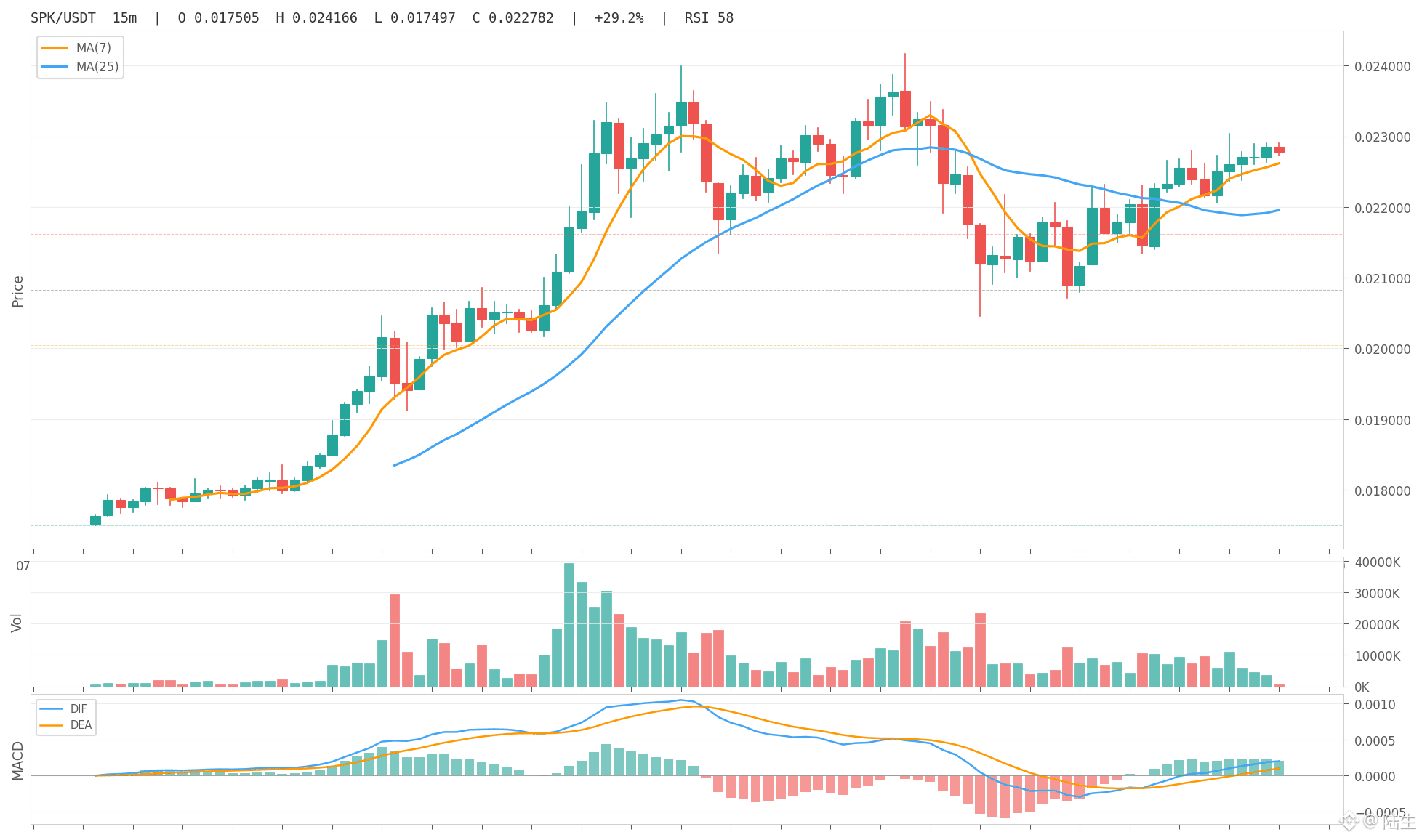This screenshot has width=1422, height=840.
Task: Click the 0.024000 price tick label
Action: pyautogui.click(x=1382, y=66)
